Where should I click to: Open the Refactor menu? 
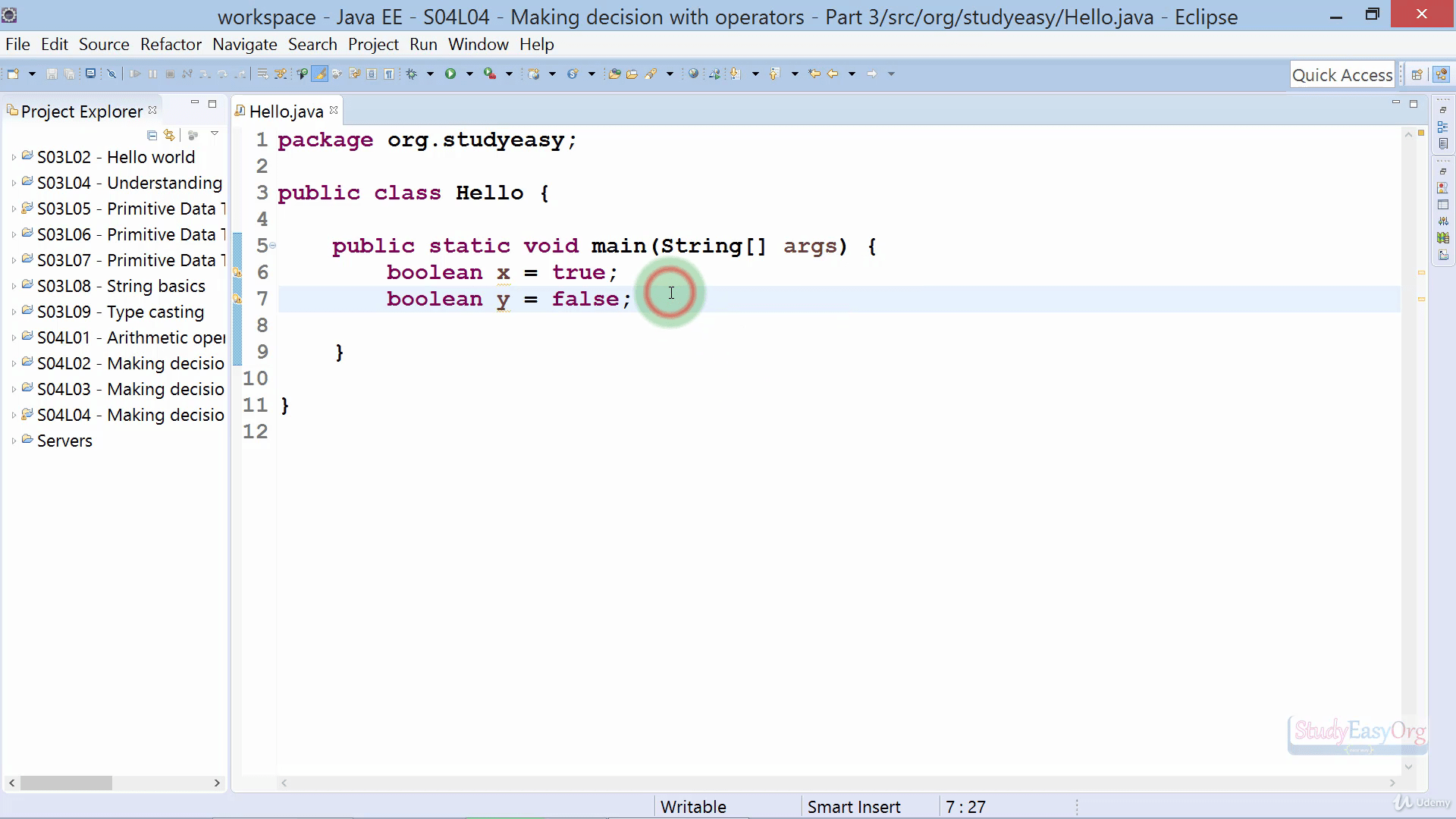[x=171, y=44]
